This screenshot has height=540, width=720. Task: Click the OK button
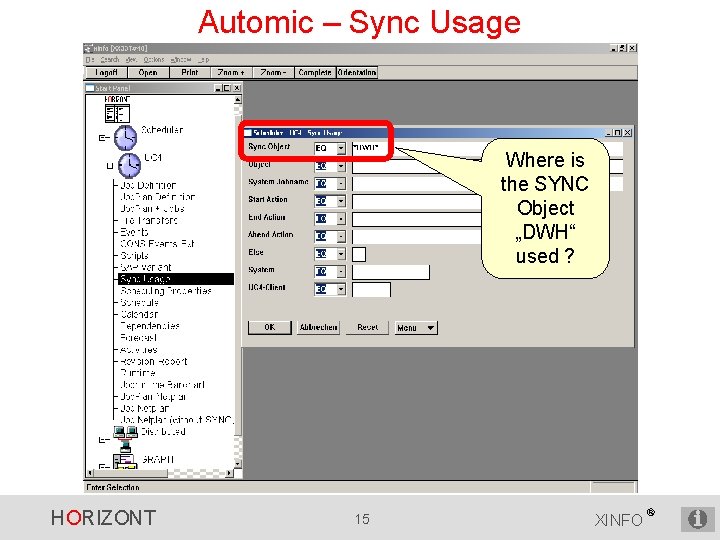tap(270, 327)
